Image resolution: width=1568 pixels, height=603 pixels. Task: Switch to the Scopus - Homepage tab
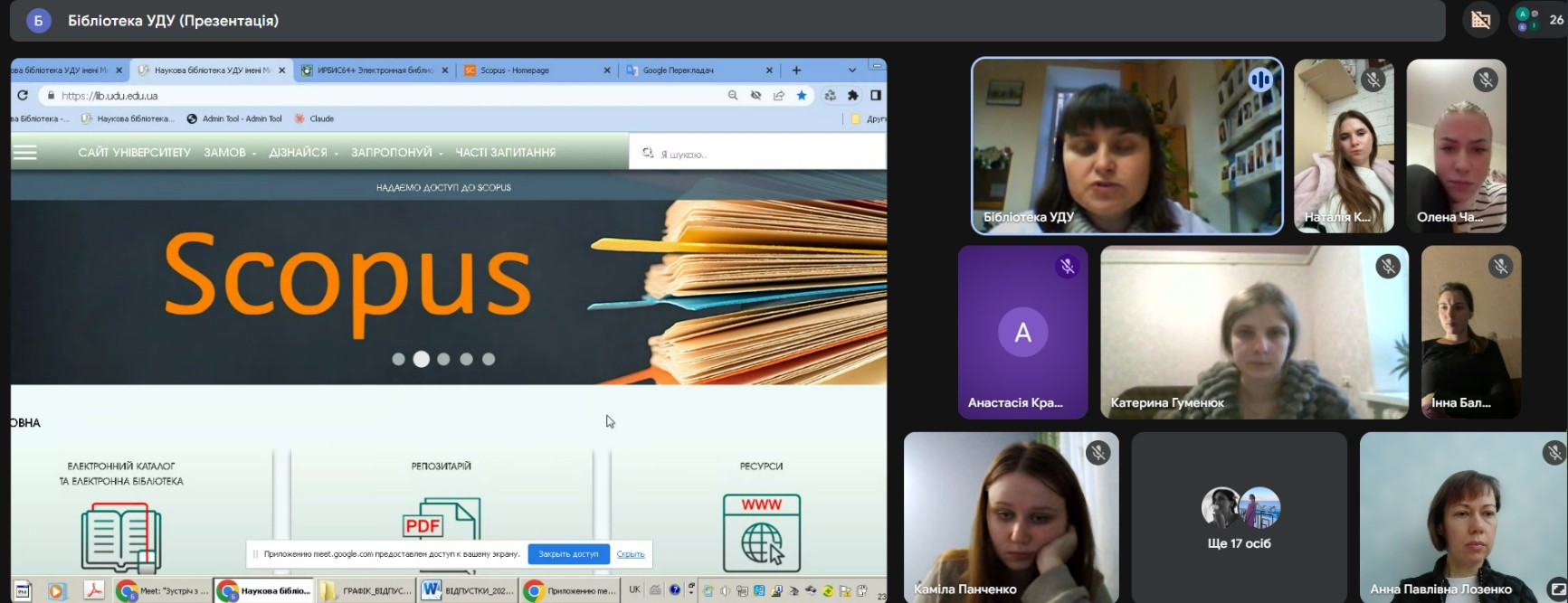(x=527, y=70)
